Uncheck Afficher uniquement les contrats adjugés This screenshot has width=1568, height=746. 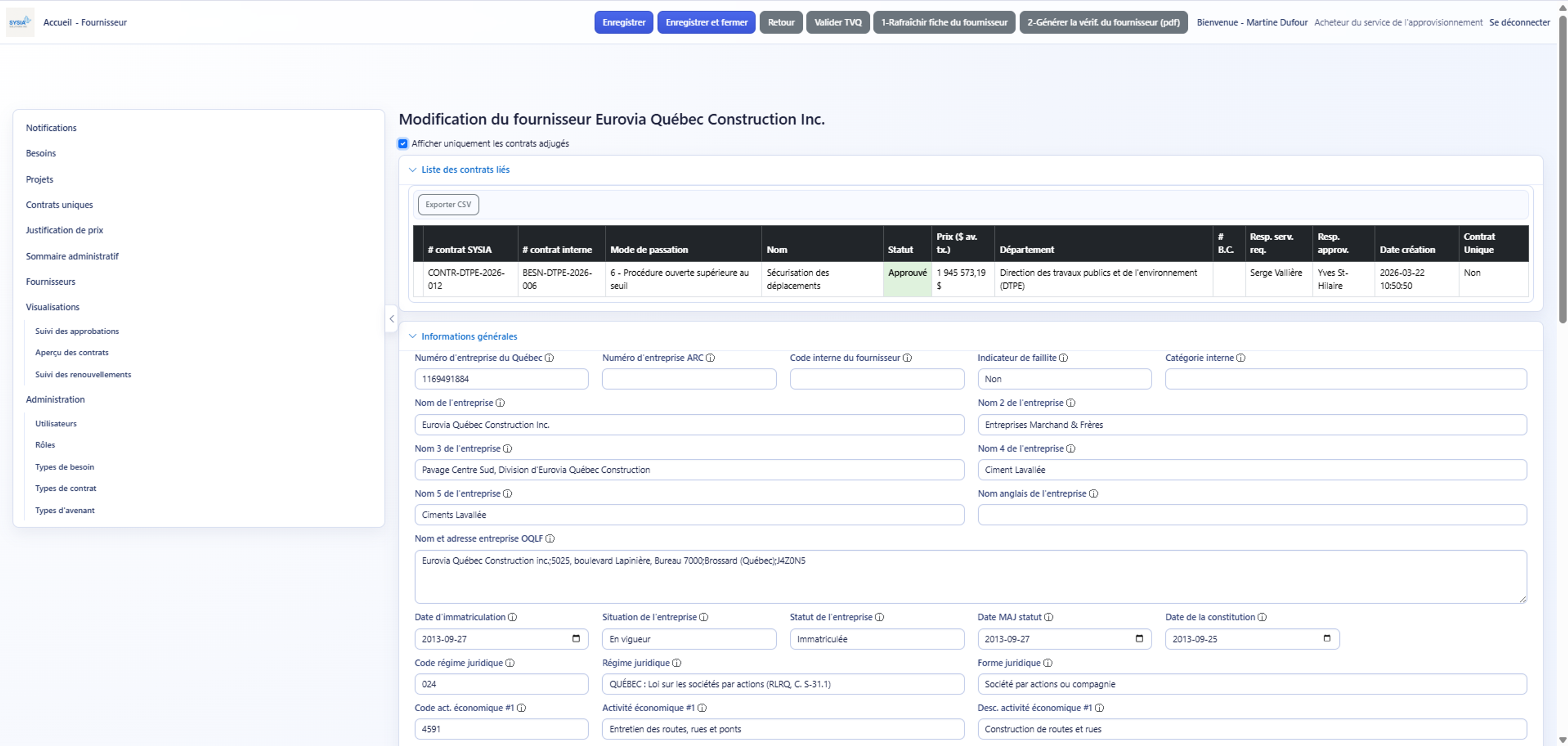pos(403,144)
